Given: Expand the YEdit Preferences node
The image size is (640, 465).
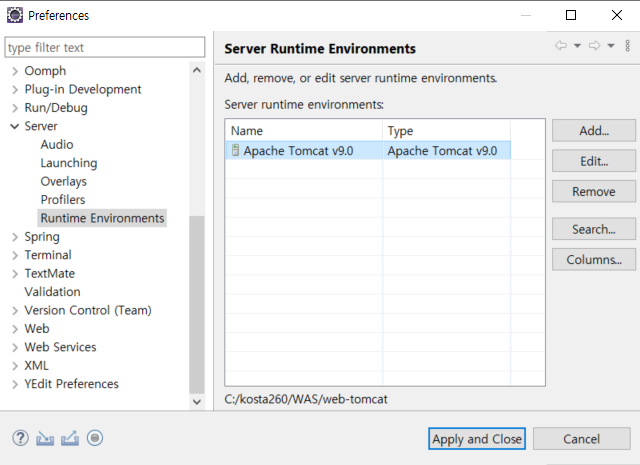Looking at the screenshot, I should coord(15,384).
